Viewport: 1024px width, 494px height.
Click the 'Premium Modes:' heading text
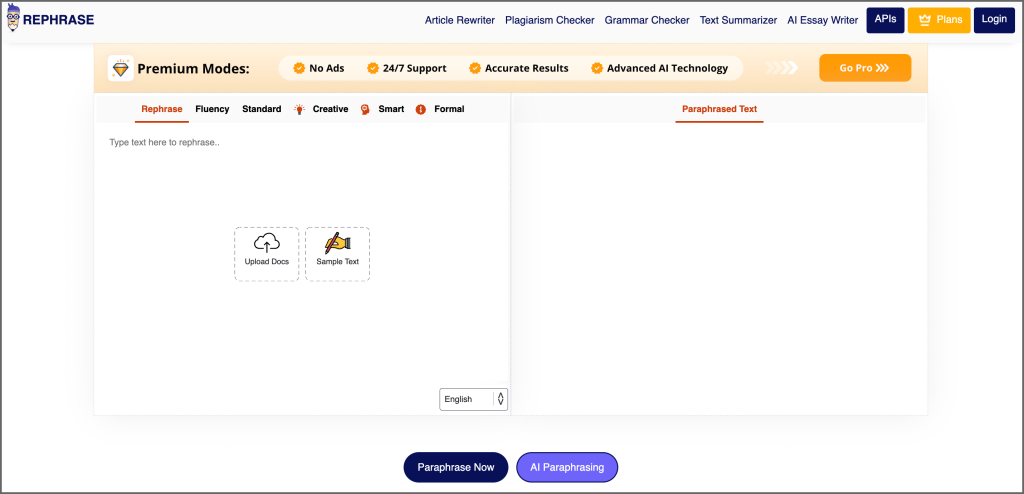193,69
